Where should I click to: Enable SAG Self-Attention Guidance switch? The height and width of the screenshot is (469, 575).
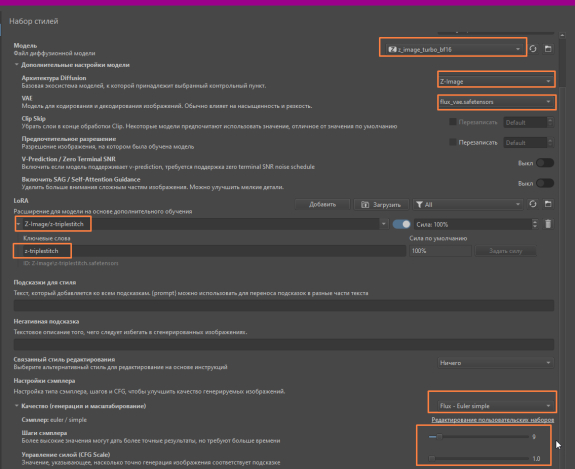click(545, 183)
